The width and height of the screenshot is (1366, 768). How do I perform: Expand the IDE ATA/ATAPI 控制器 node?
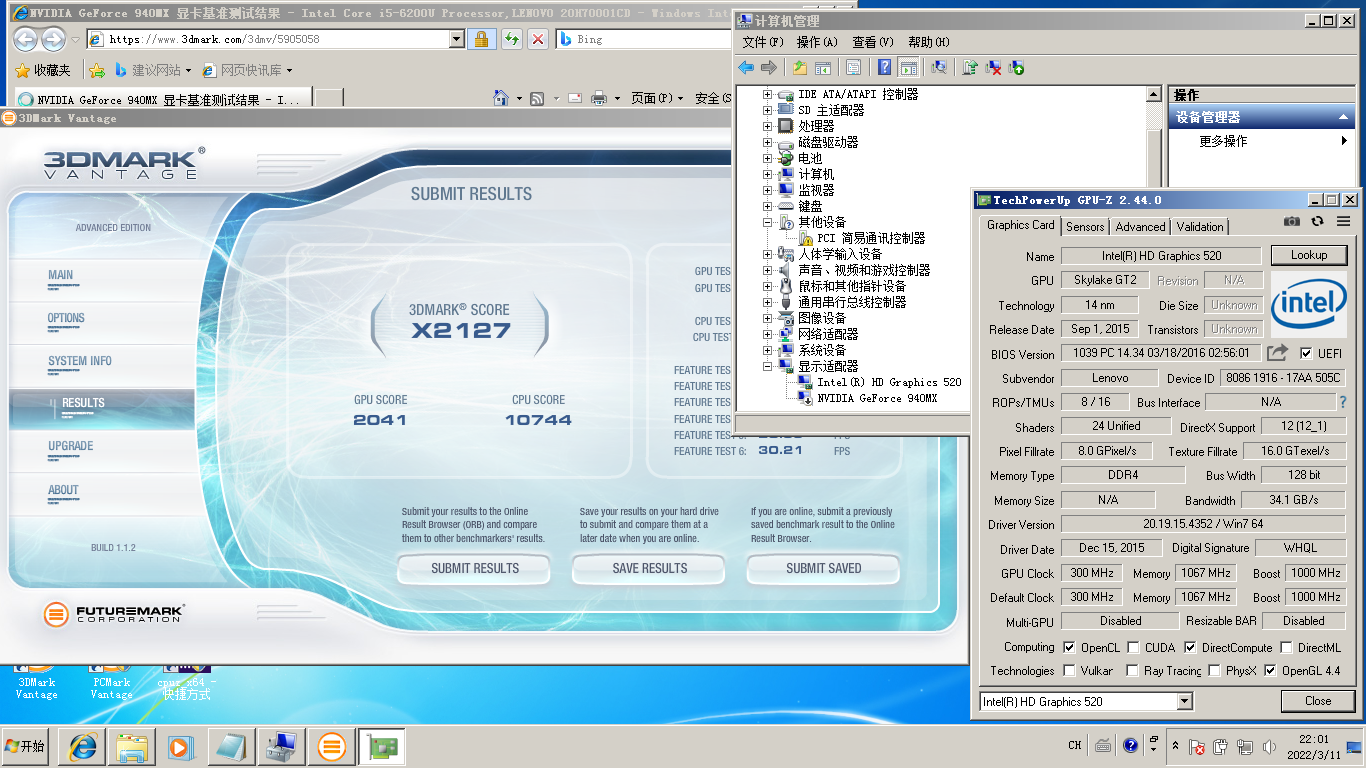pos(768,94)
